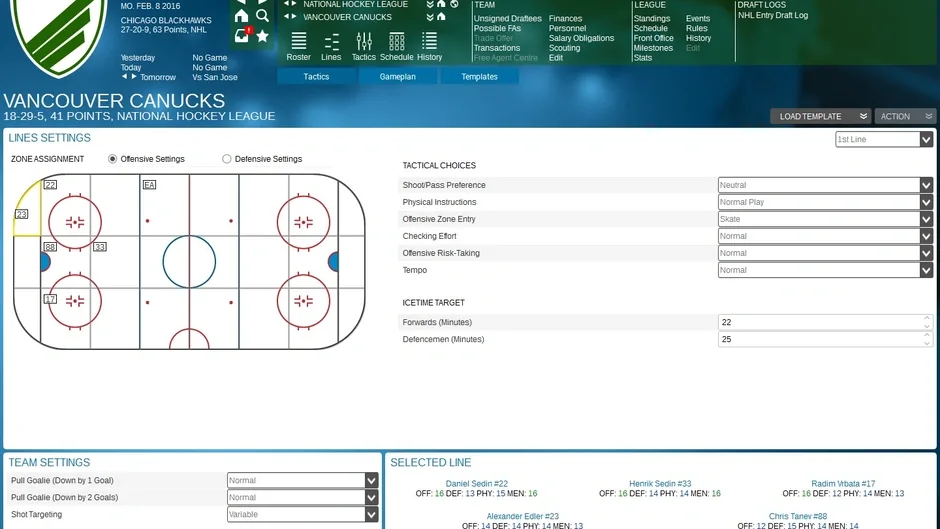Screen dimensions: 940x529
Task: Open Scouting menu item
Action: point(564,48)
